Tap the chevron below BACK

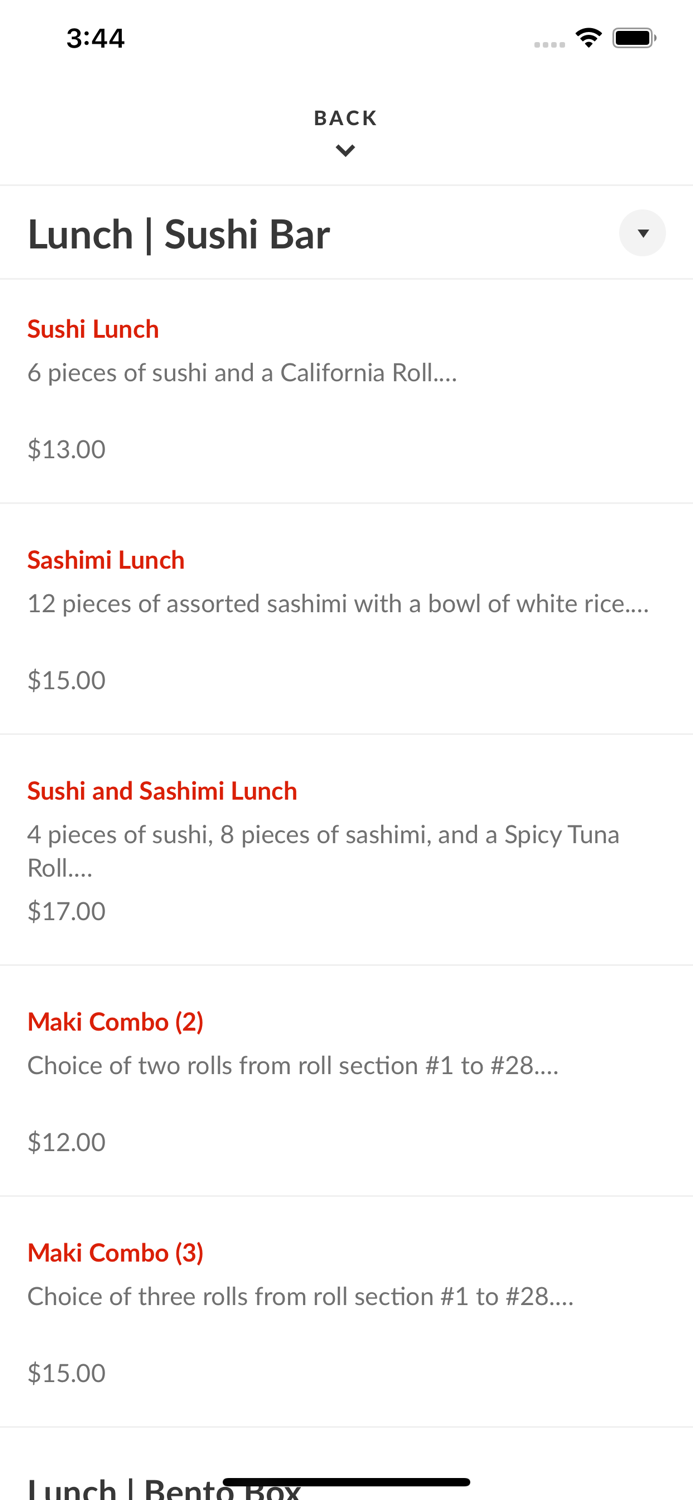click(346, 150)
